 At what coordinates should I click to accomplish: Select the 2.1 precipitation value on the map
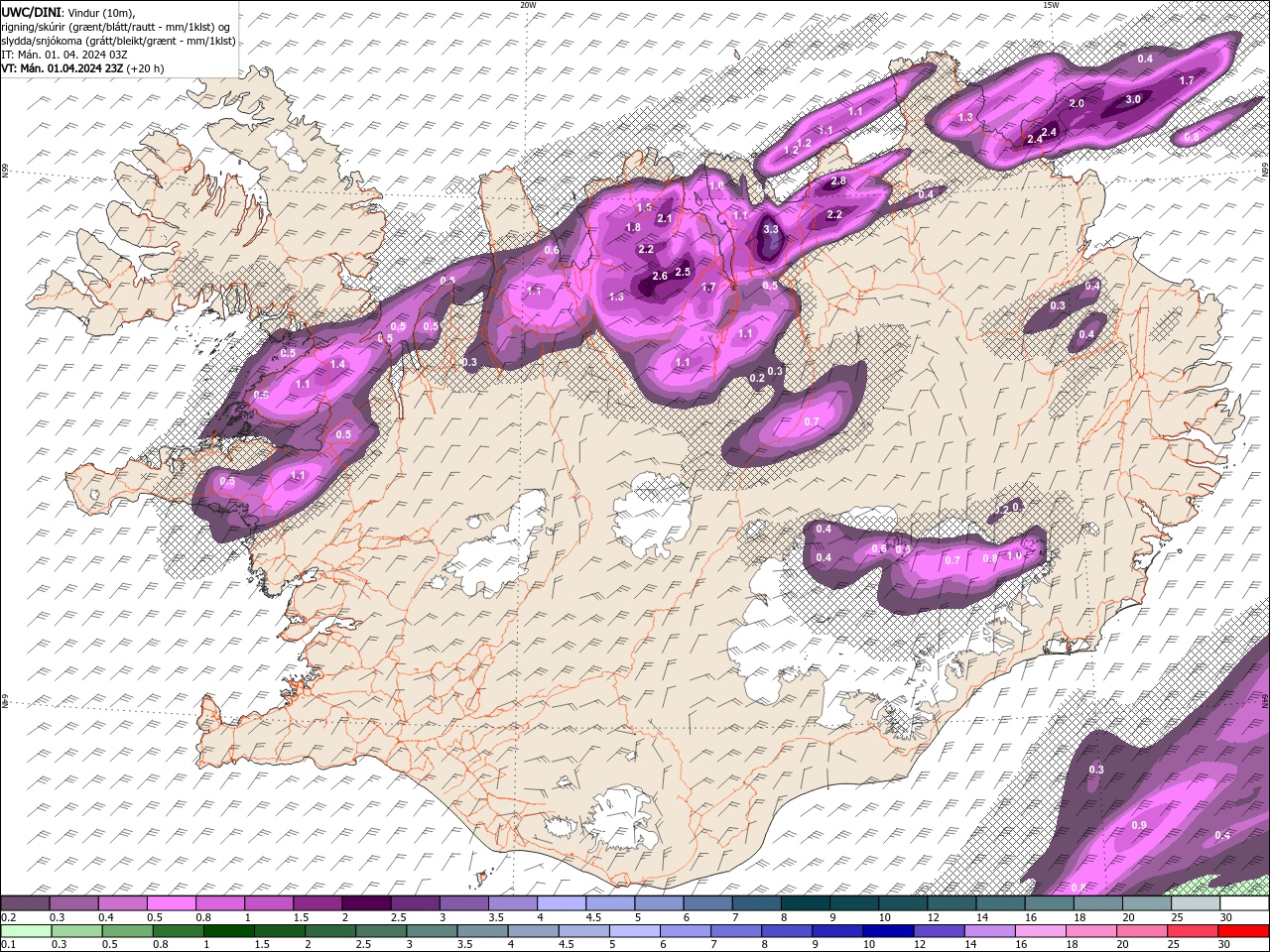click(665, 218)
